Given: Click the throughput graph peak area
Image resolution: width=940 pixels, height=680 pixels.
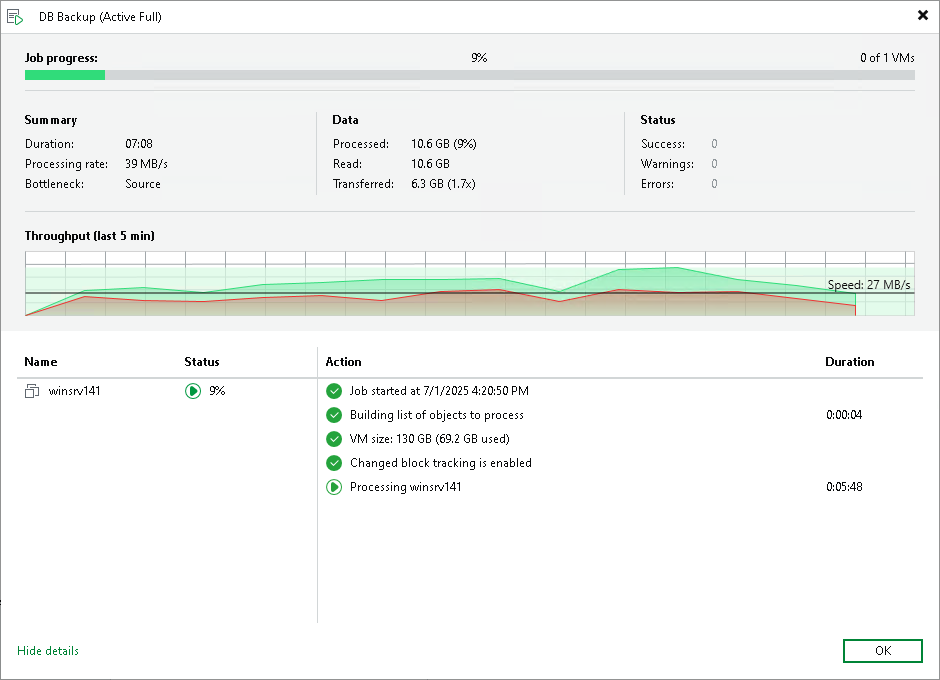Looking at the screenshot, I should coord(676,277).
